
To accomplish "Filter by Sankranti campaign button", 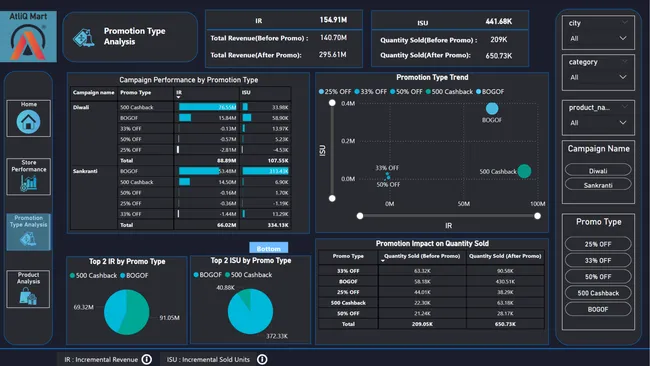I will [x=598, y=185].
